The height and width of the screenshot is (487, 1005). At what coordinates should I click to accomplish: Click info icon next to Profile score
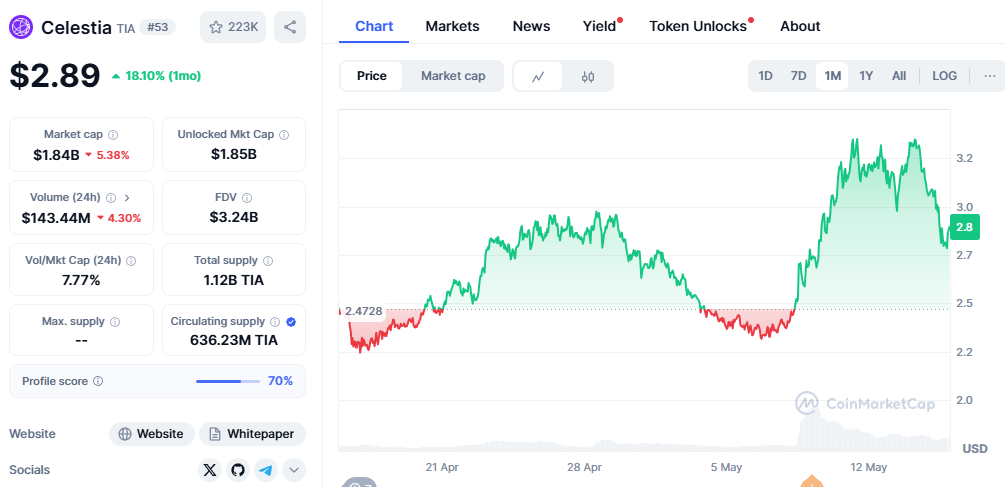click(x=98, y=381)
